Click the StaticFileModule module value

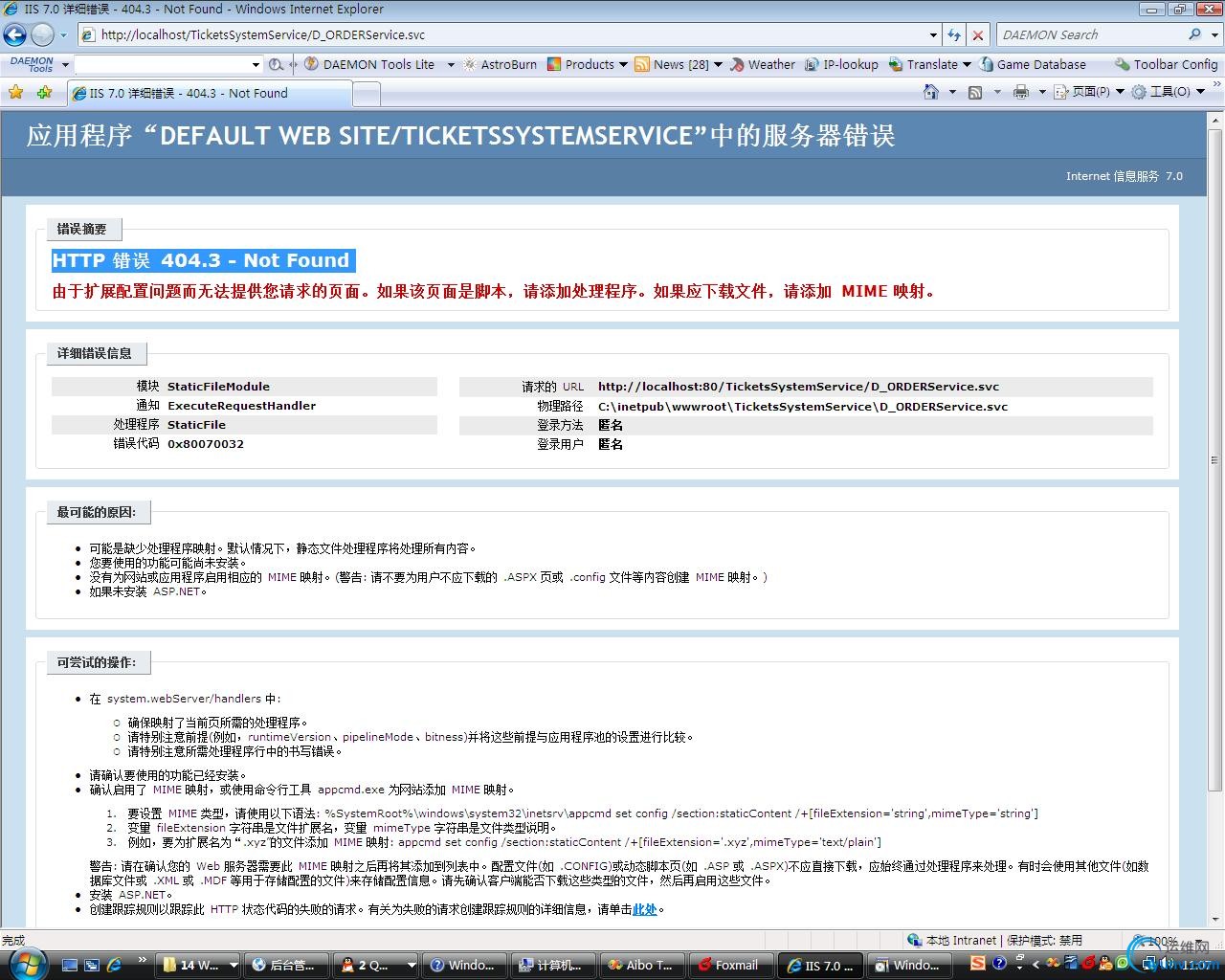pyautogui.click(x=218, y=387)
